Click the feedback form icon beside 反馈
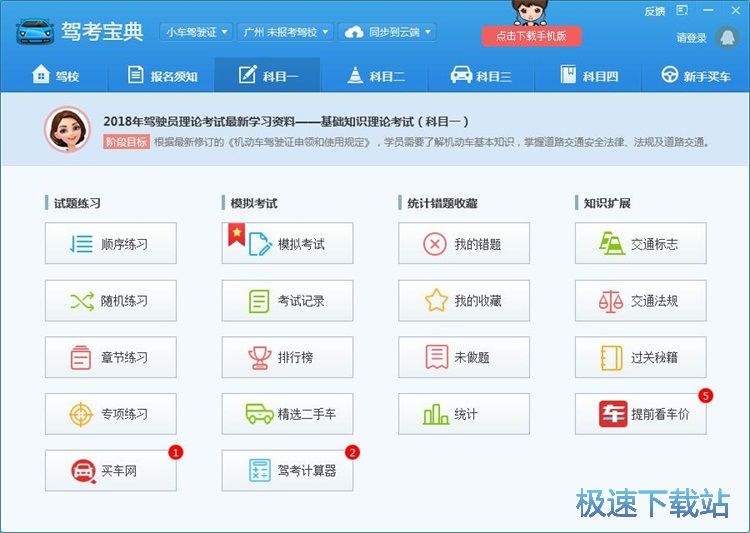 coord(682,11)
